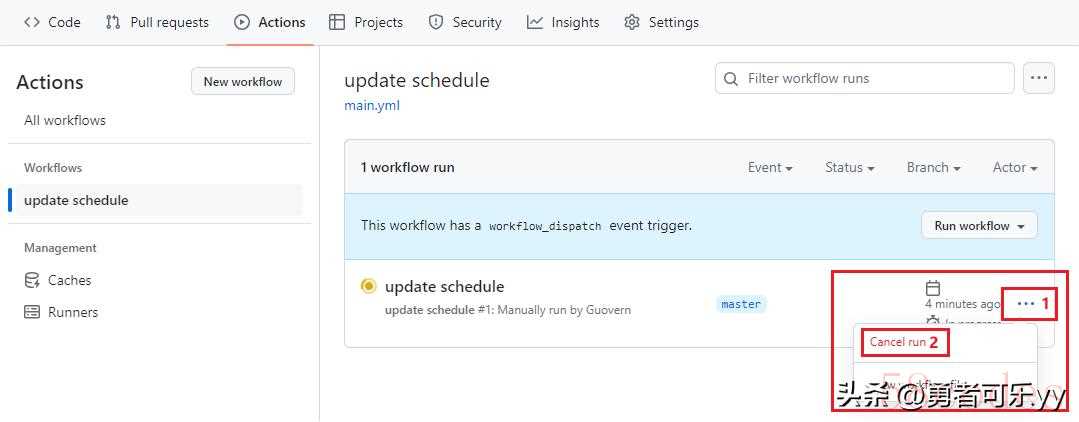Select All workflows in sidebar
The height and width of the screenshot is (422, 1079).
tap(65, 120)
